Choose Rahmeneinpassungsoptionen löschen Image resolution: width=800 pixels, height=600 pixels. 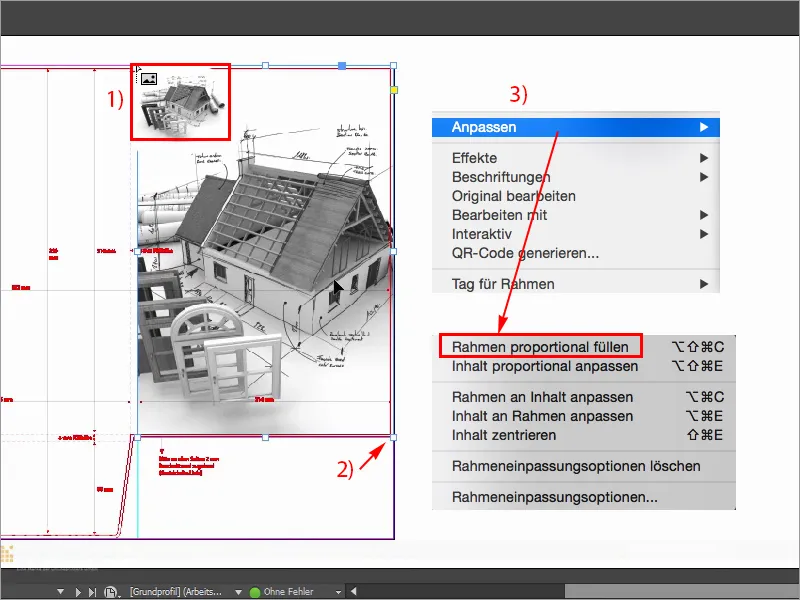tap(584, 466)
